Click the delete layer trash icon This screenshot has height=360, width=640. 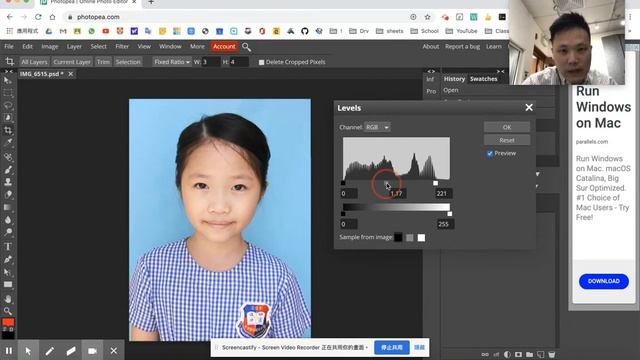click(551, 354)
